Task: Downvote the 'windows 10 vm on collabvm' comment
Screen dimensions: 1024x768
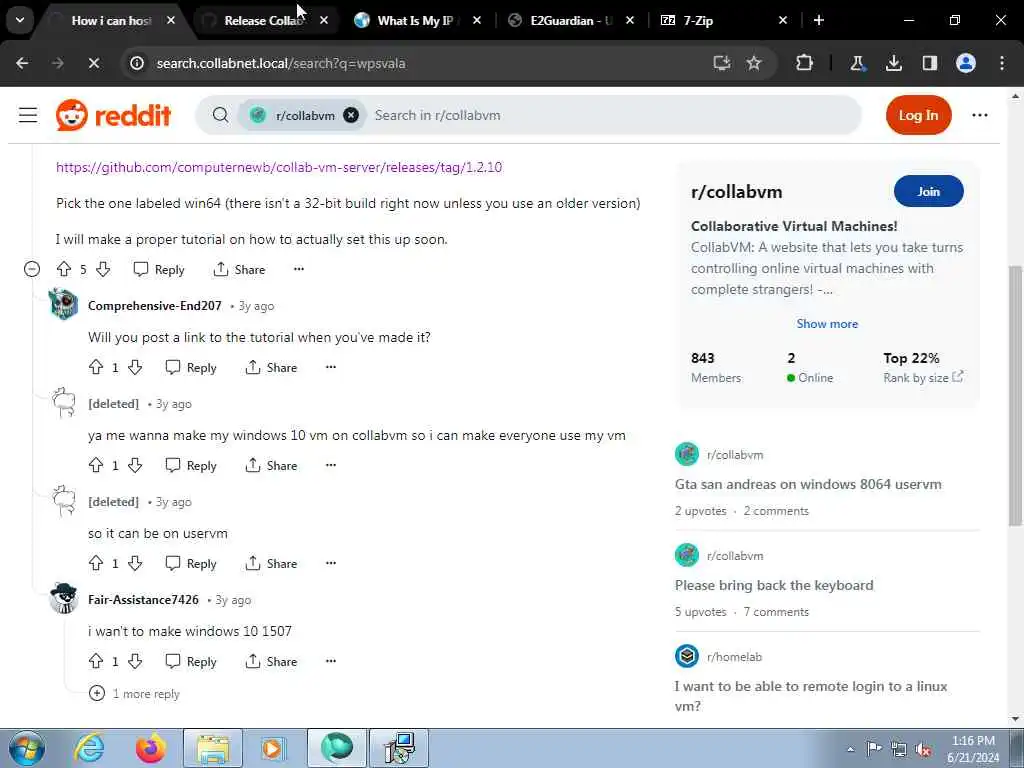Action: 135,465
